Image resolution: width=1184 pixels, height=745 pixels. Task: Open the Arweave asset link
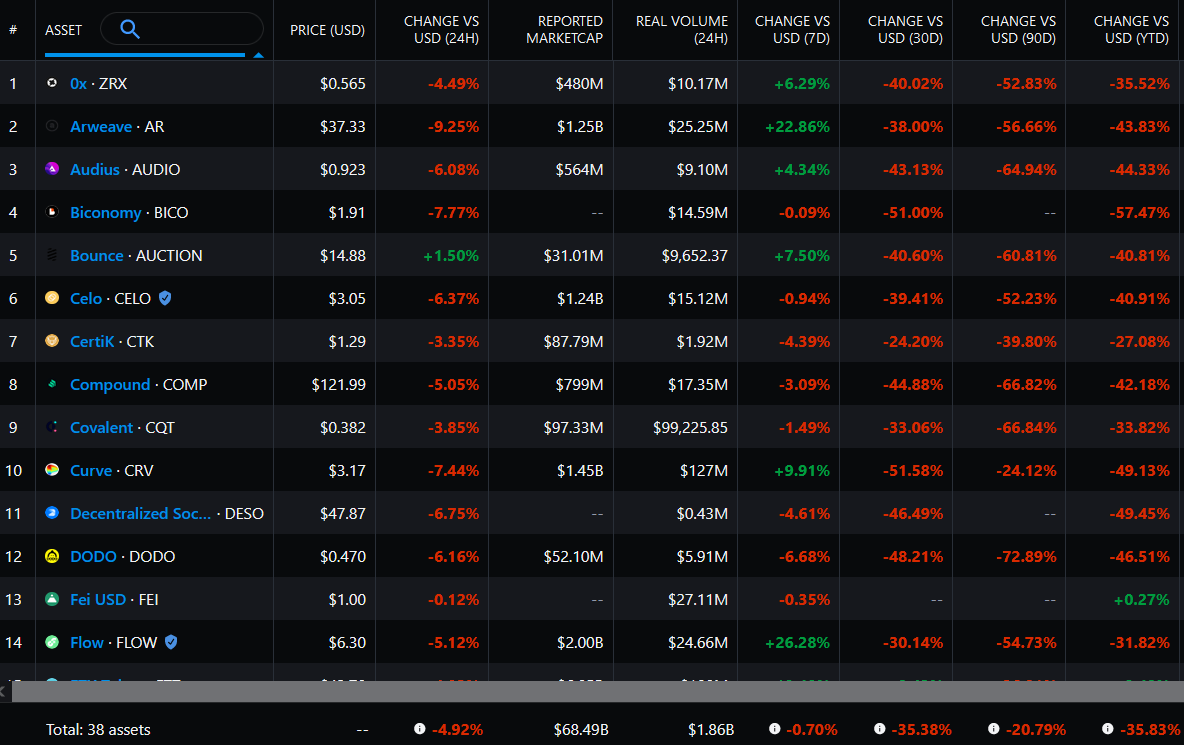click(101, 126)
